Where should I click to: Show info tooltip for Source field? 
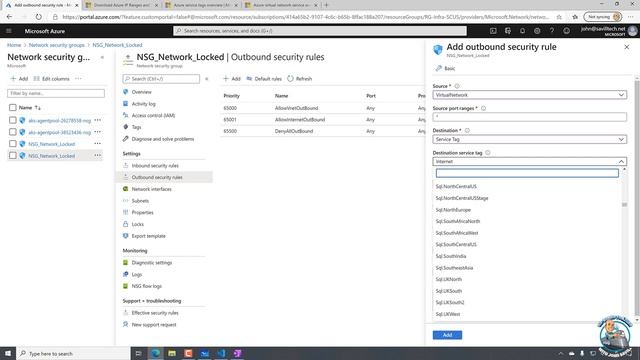click(457, 86)
